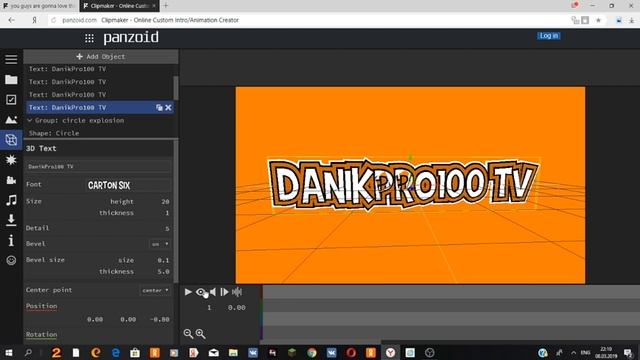This screenshot has width=640, height=360.
Task: Click the Bevel size value 0.1
Action: click(x=163, y=260)
